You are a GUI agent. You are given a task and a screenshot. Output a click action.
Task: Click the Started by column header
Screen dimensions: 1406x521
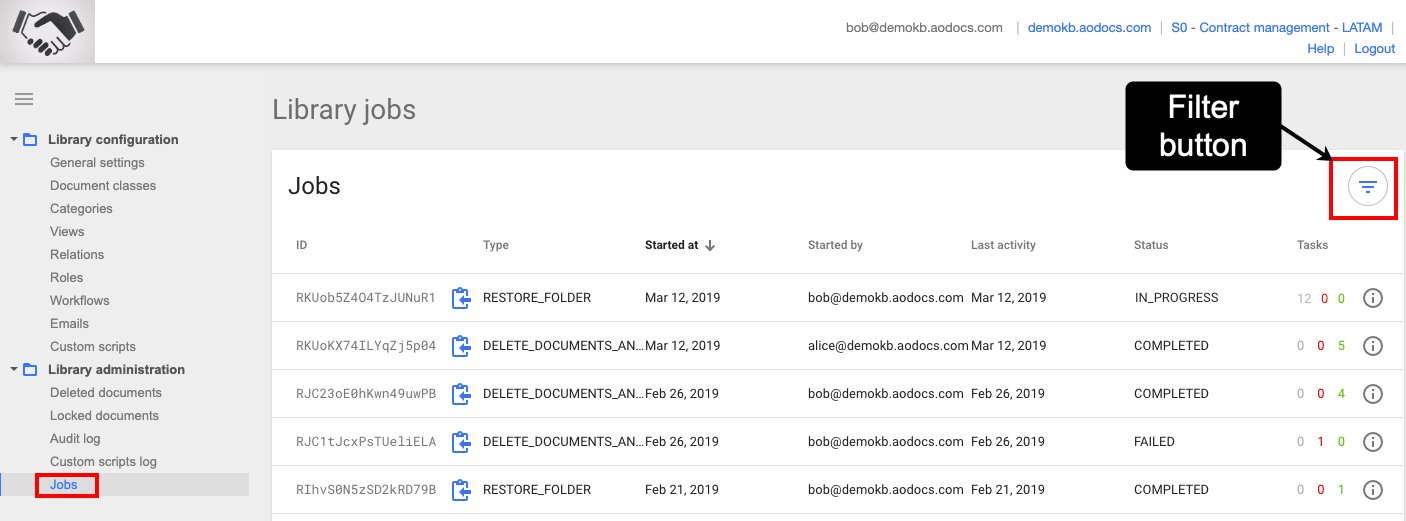click(x=835, y=245)
